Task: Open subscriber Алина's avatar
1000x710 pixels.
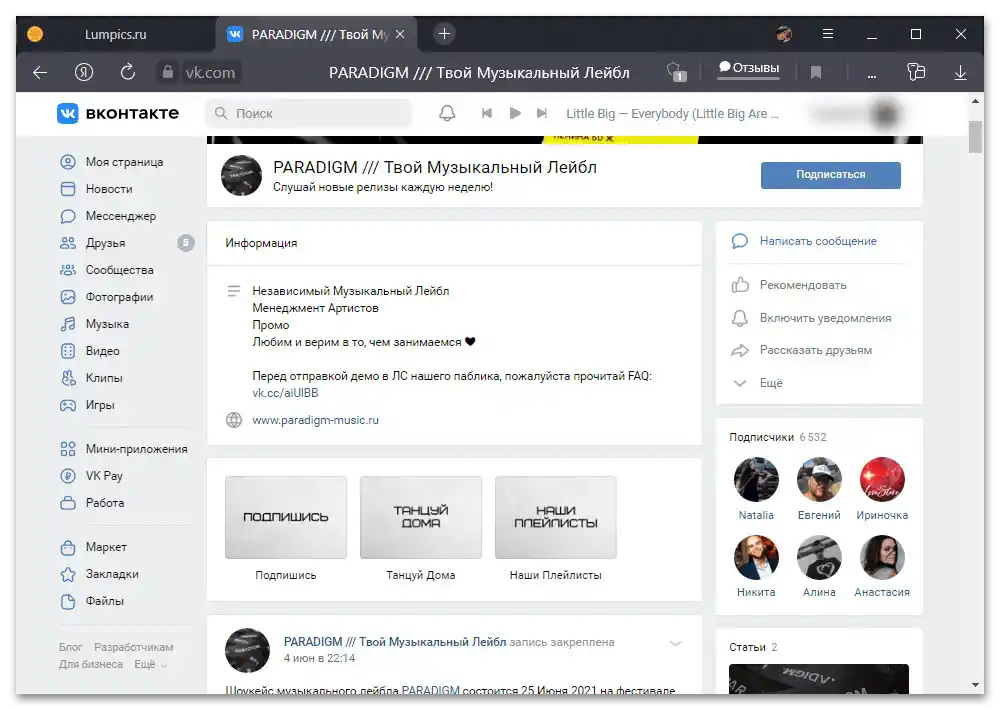Action: 819,557
